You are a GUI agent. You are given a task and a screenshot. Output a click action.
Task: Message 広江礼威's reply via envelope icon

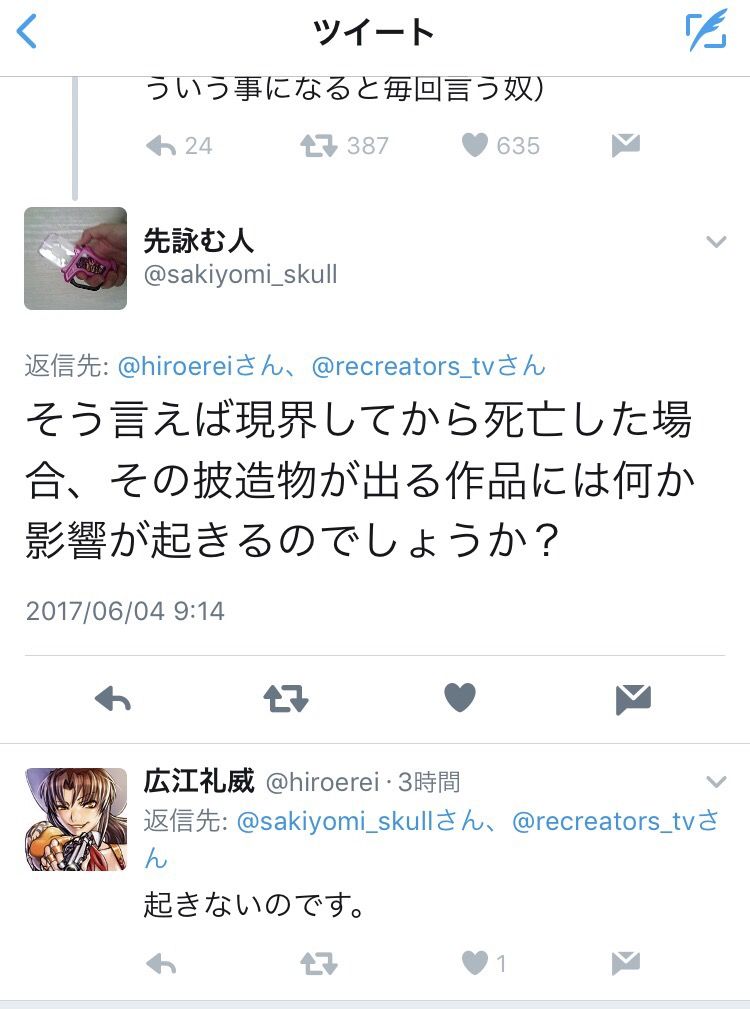click(x=626, y=963)
